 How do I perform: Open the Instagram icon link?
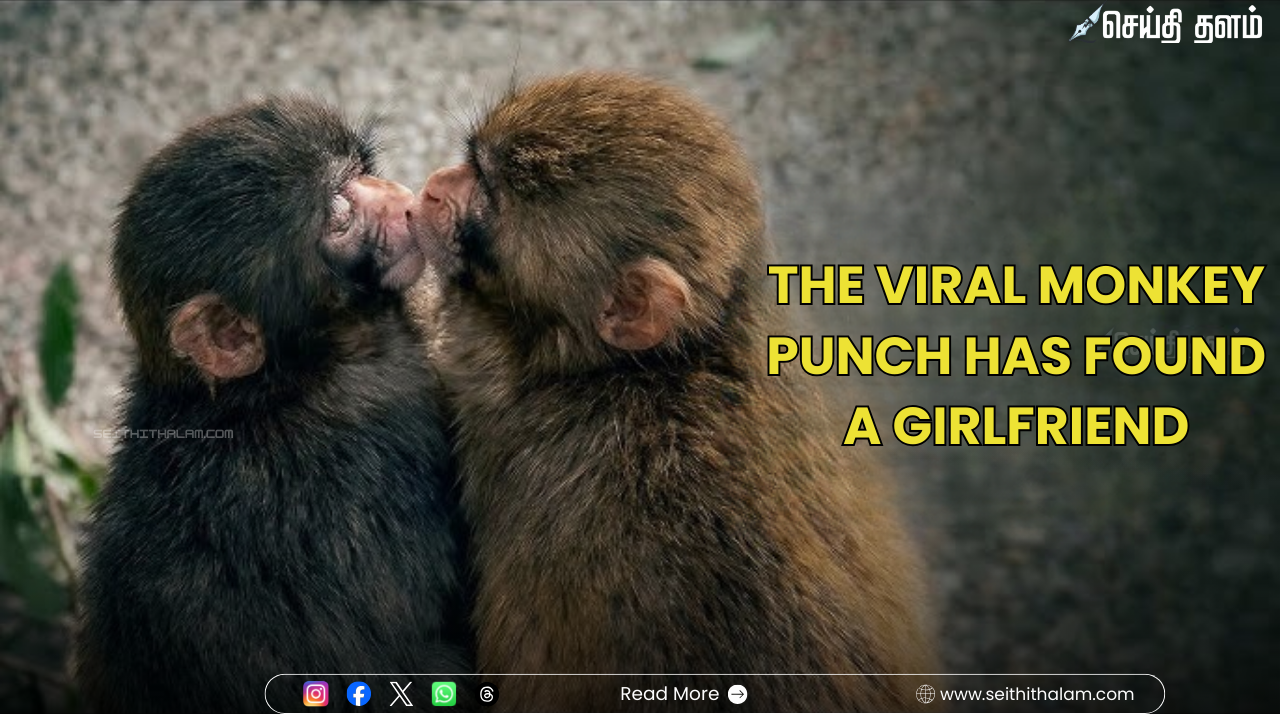point(316,694)
